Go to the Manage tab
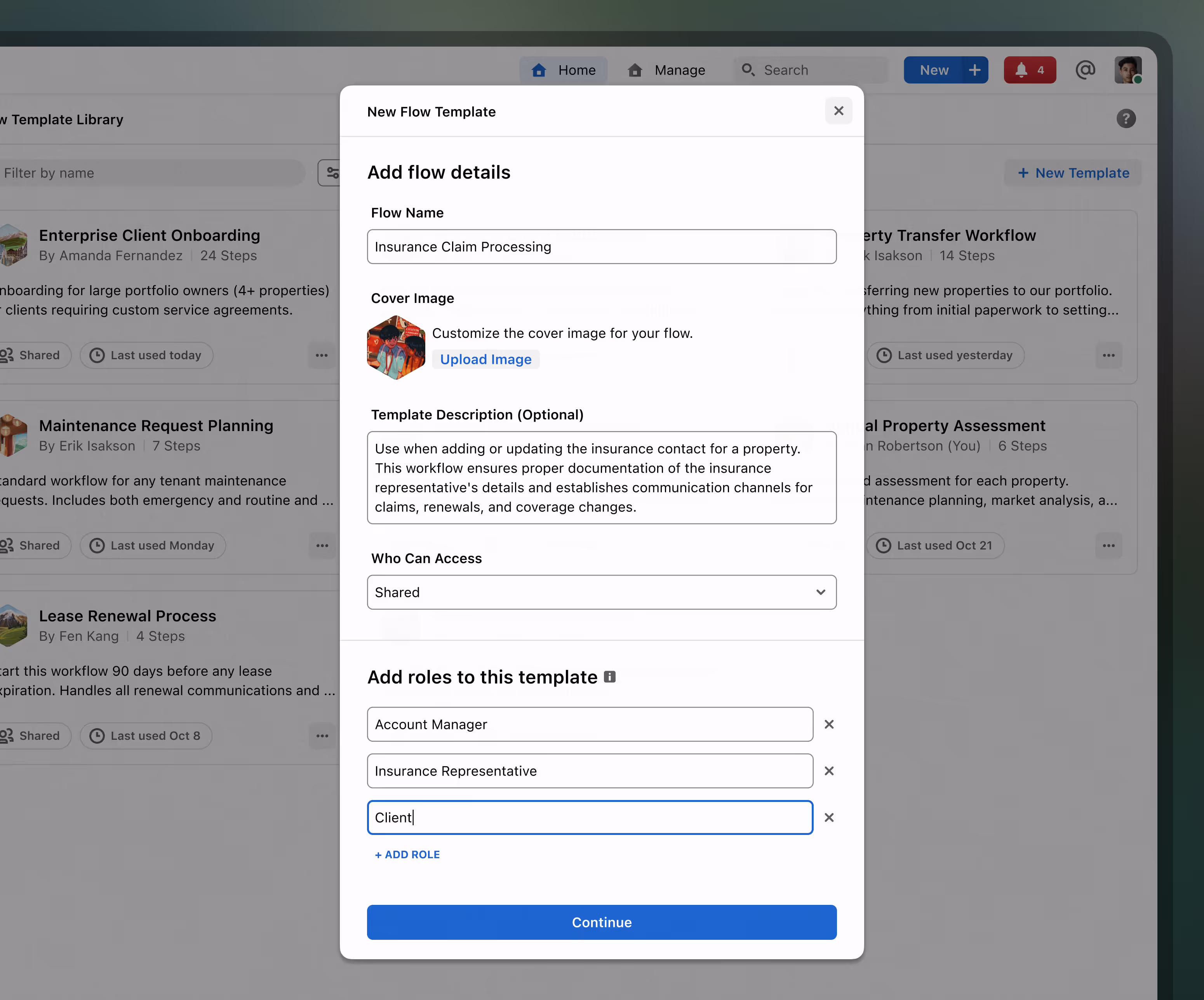 (x=666, y=70)
